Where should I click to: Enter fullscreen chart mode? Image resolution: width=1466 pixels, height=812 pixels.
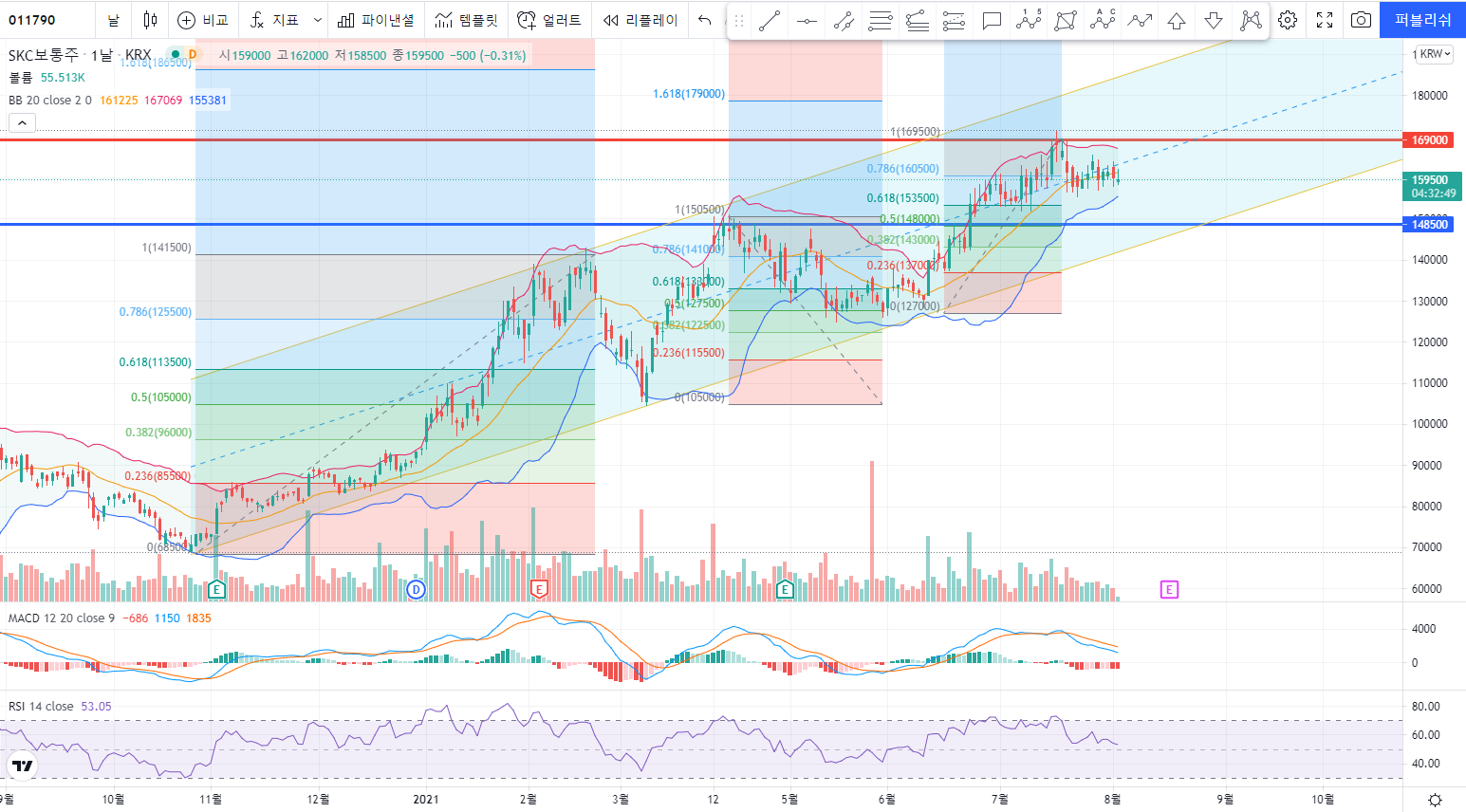[1325, 20]
